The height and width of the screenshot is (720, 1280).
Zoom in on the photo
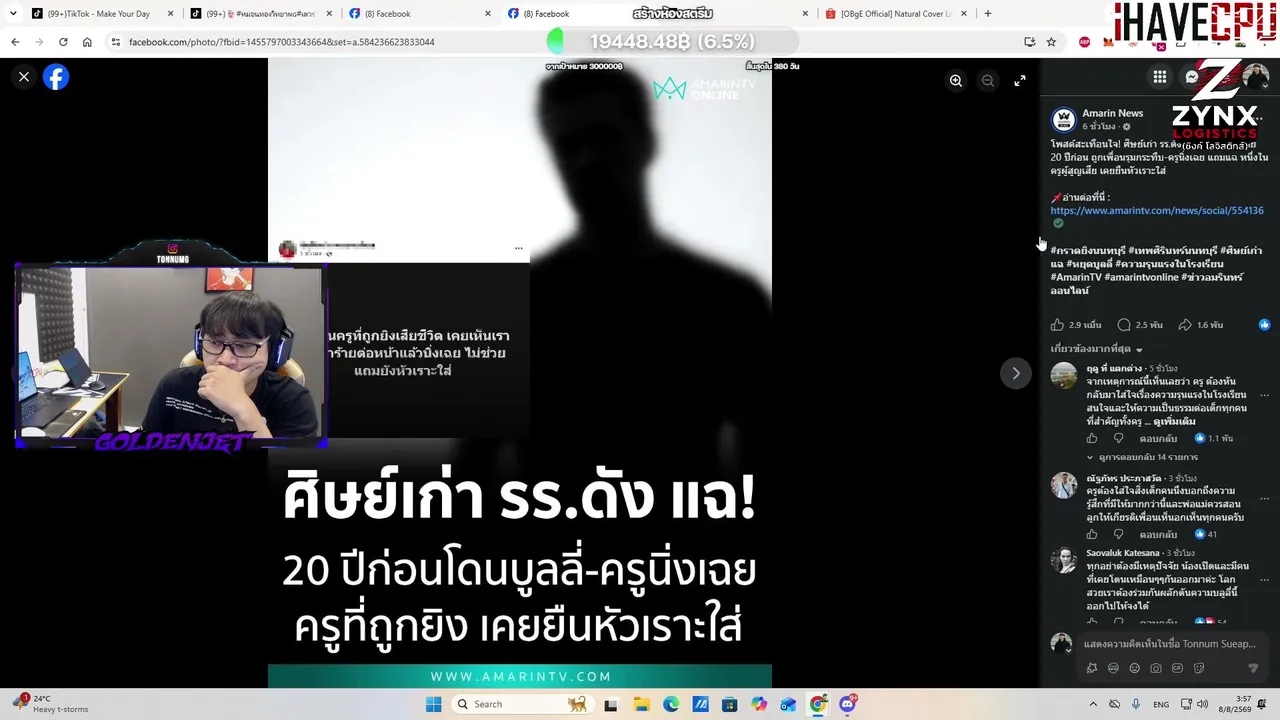(956, 81)
